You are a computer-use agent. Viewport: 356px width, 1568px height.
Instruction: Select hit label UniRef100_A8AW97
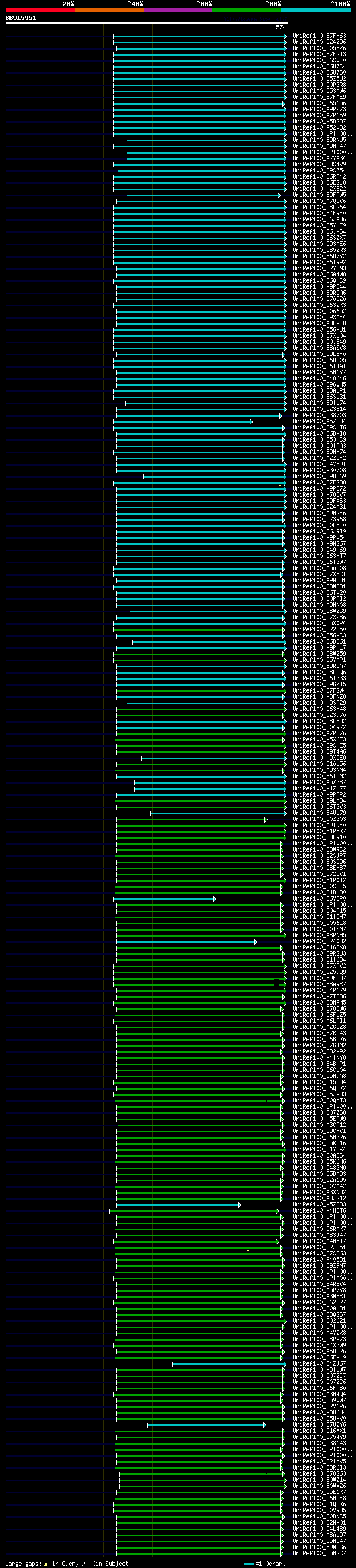(x=319, y=1535)
